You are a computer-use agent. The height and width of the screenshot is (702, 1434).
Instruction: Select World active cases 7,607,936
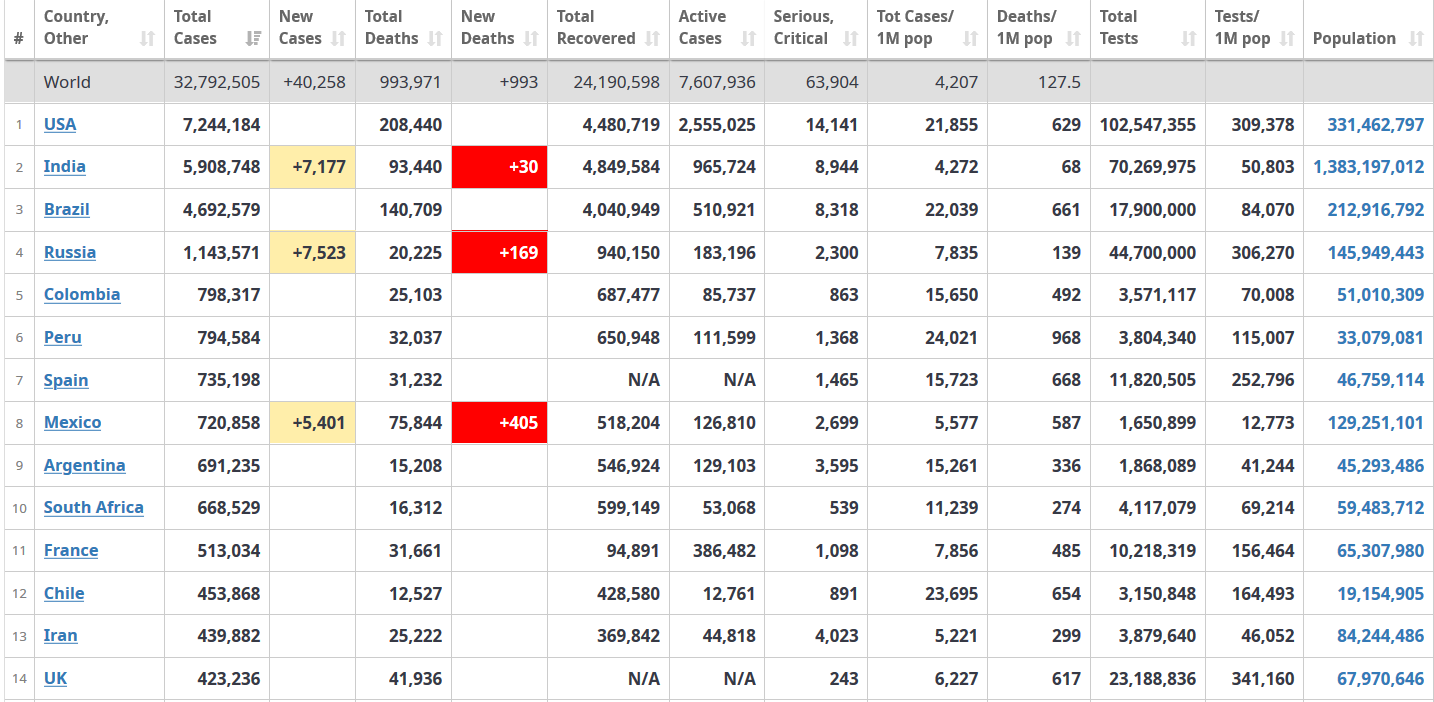click(717, 82)
